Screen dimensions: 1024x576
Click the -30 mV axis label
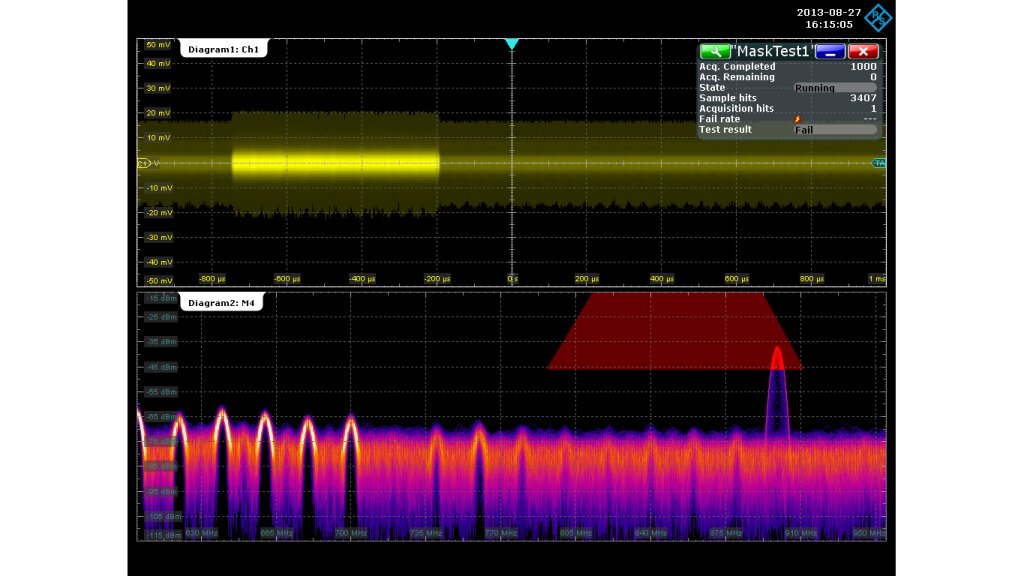pyautogui.click(x=157, y=238)
